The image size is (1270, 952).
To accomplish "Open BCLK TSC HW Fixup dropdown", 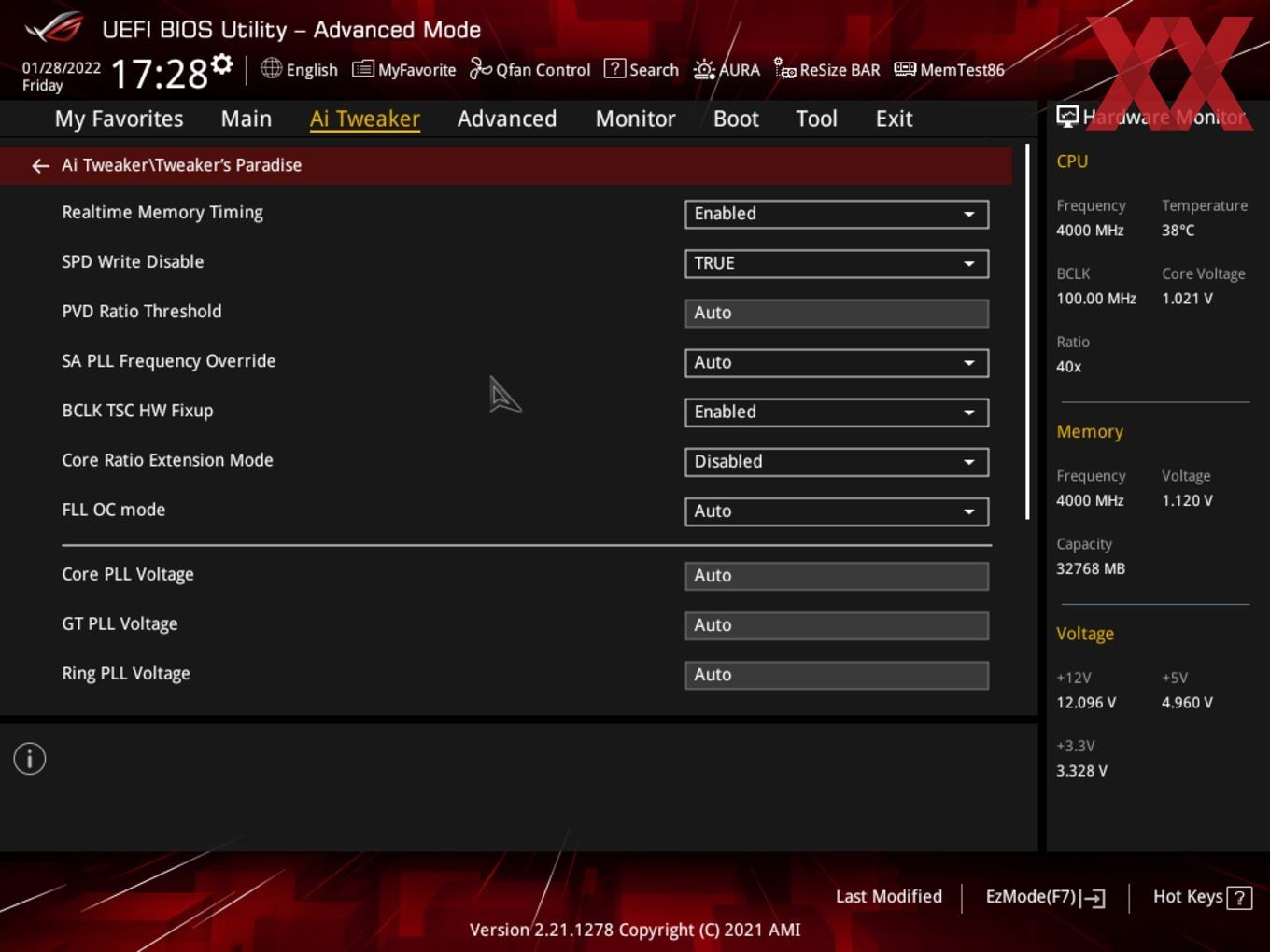I will point(837,412).
